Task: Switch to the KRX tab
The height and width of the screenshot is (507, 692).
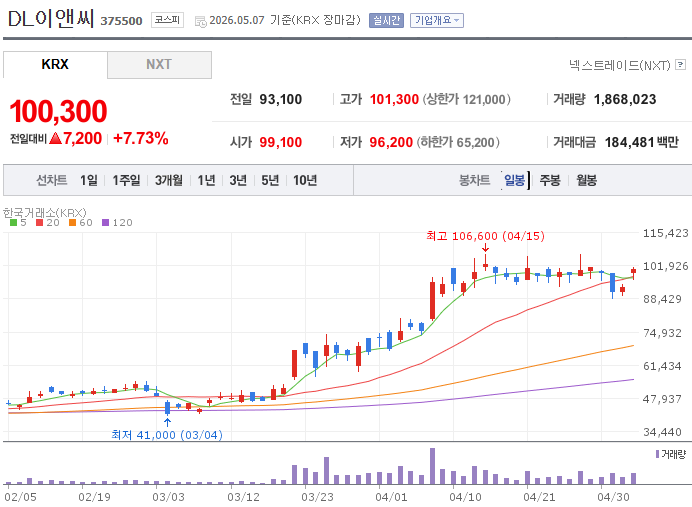Action: 55,64
